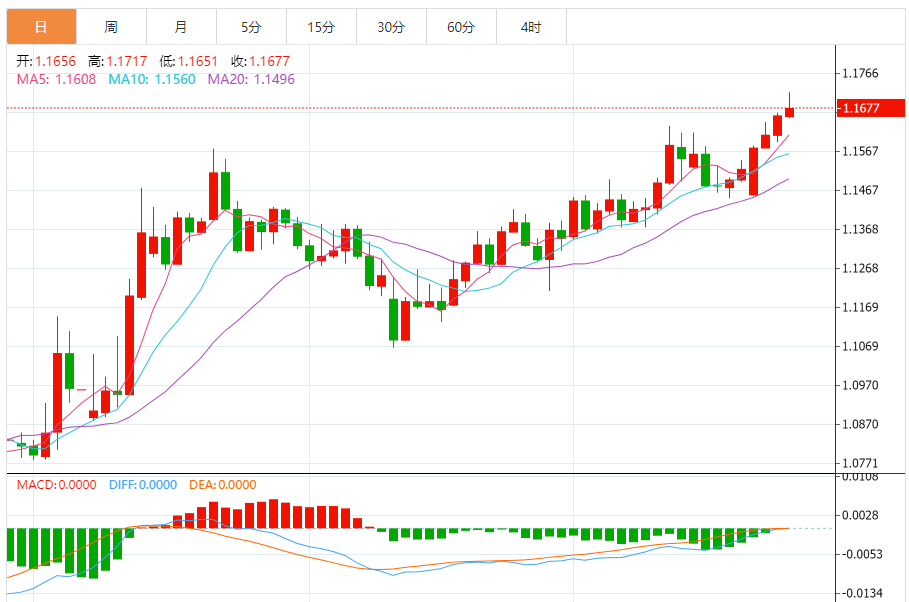Select the 日 daily chart tab
The width and height of the screenshot is (909, 602).
[x=41, y=27]
